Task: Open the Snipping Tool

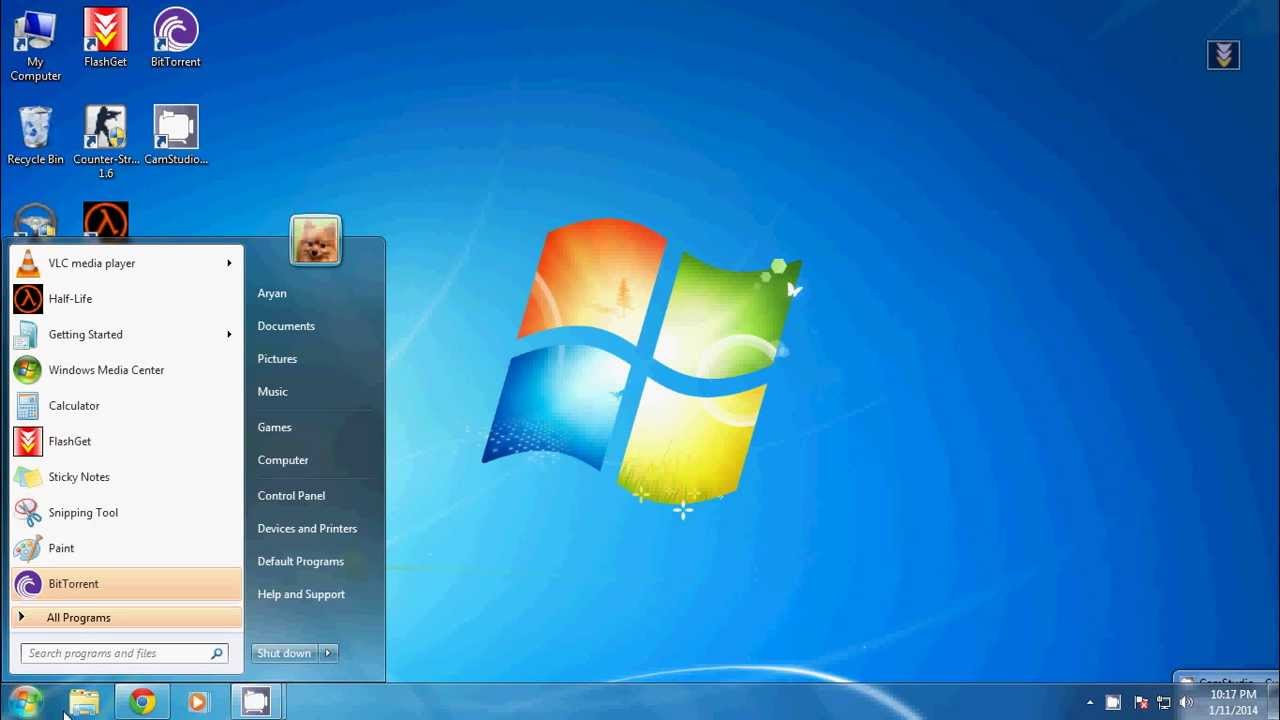Action: point(126,513)
